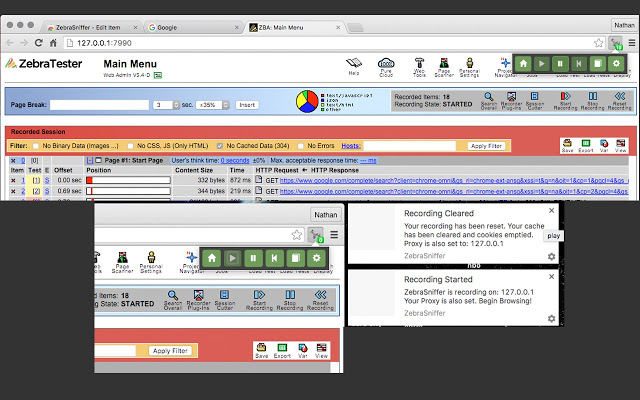Click the pause button in the enlarged inset popup
The width and height of the screenshot is (640, 400).
click(x=253, y=258)
